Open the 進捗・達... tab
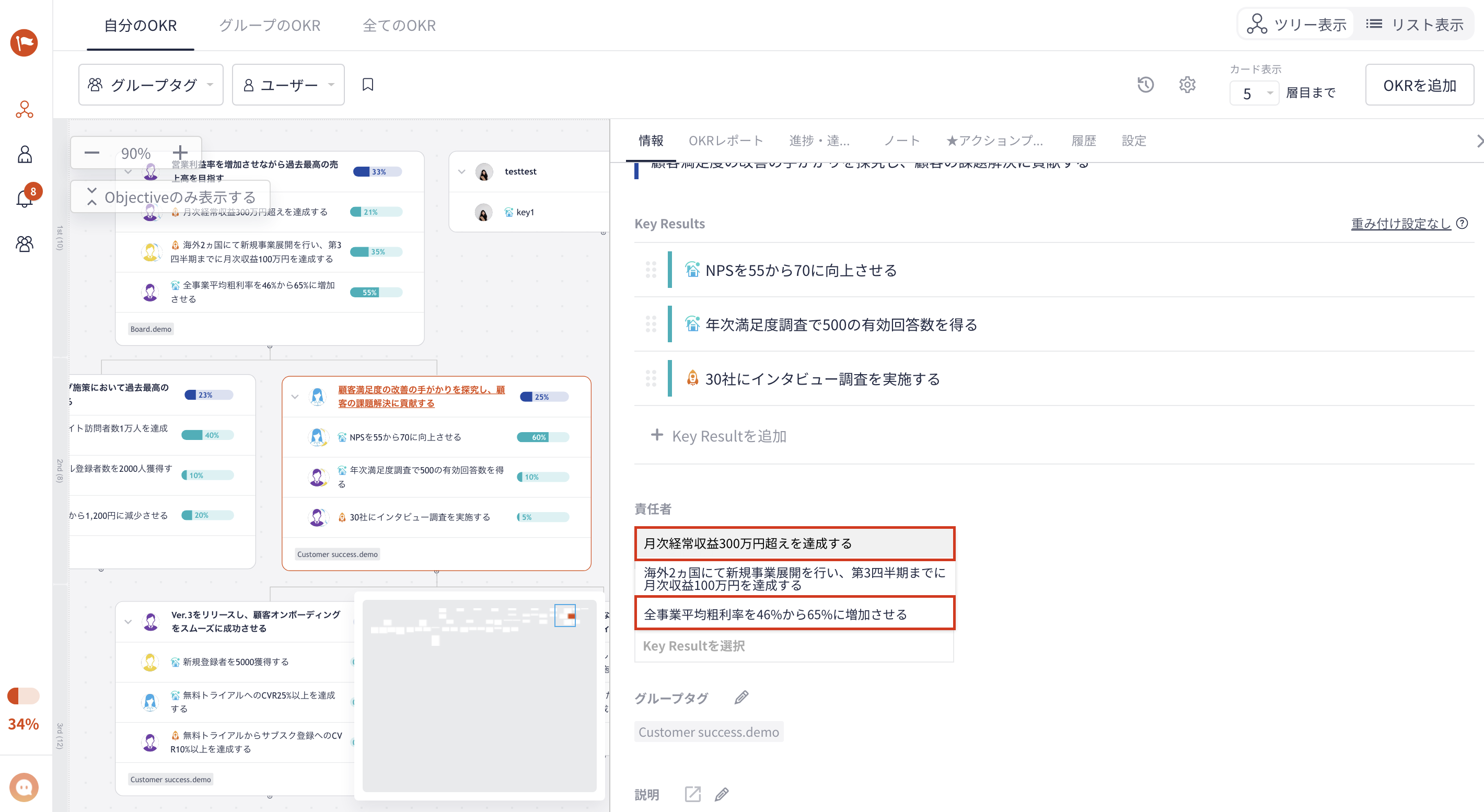The height and width of the screenshot is (812, 1484). point(819,141)
